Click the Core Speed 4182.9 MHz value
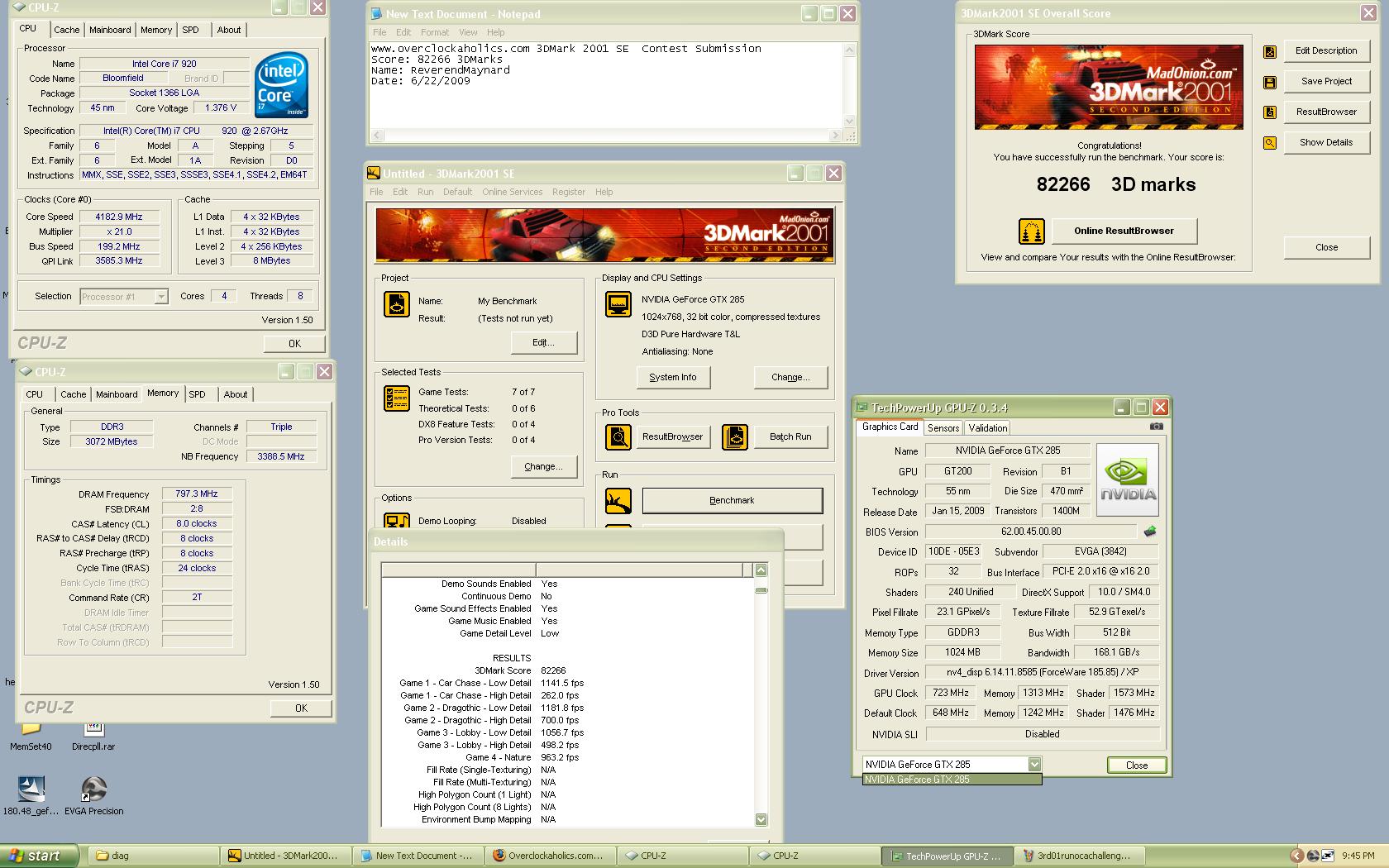Screen dimensions: 1389x868 [x=118, y=217]
